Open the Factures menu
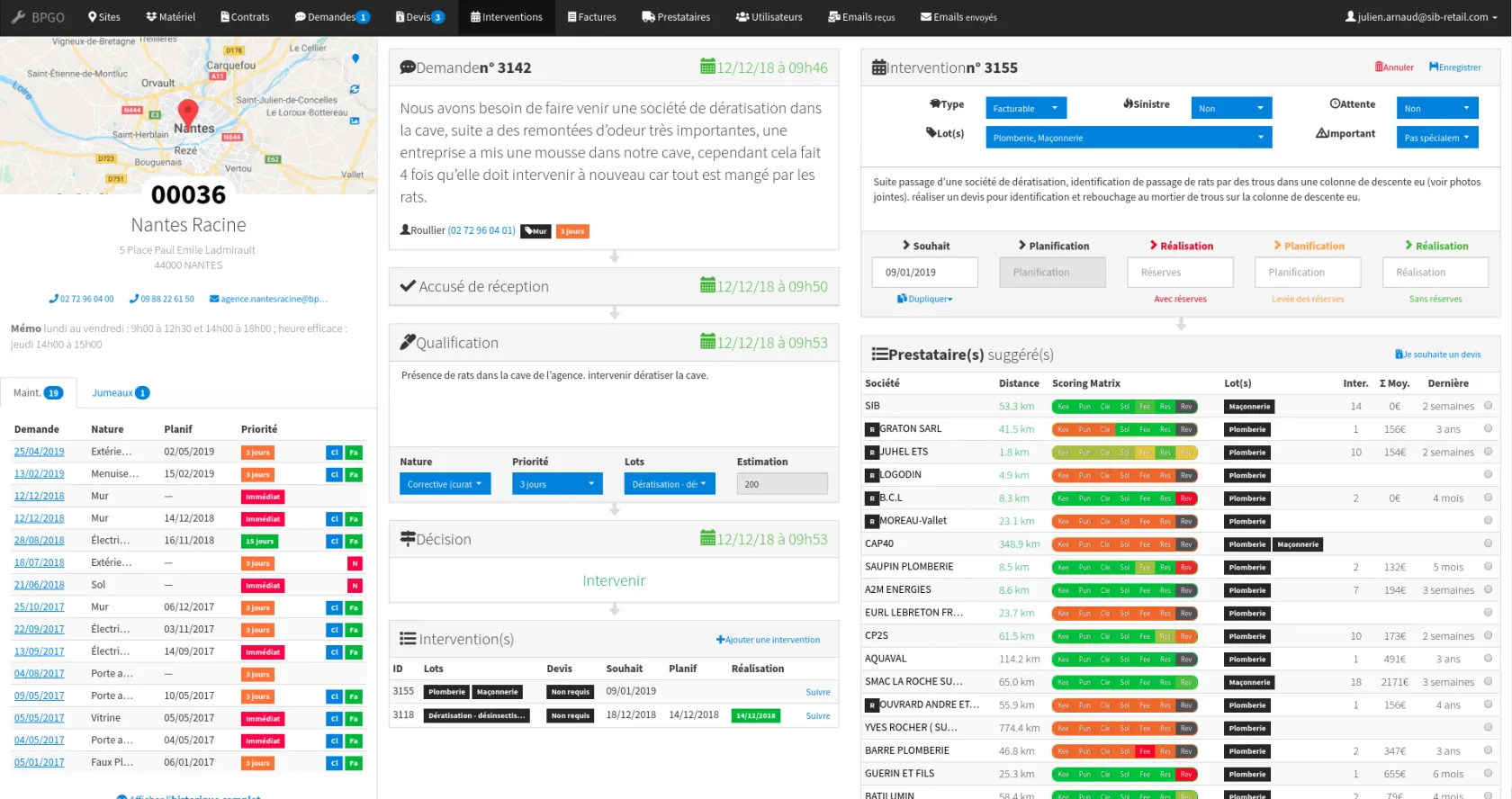The width and height of the screenshot is (1512, 799). tap(591, 17)
